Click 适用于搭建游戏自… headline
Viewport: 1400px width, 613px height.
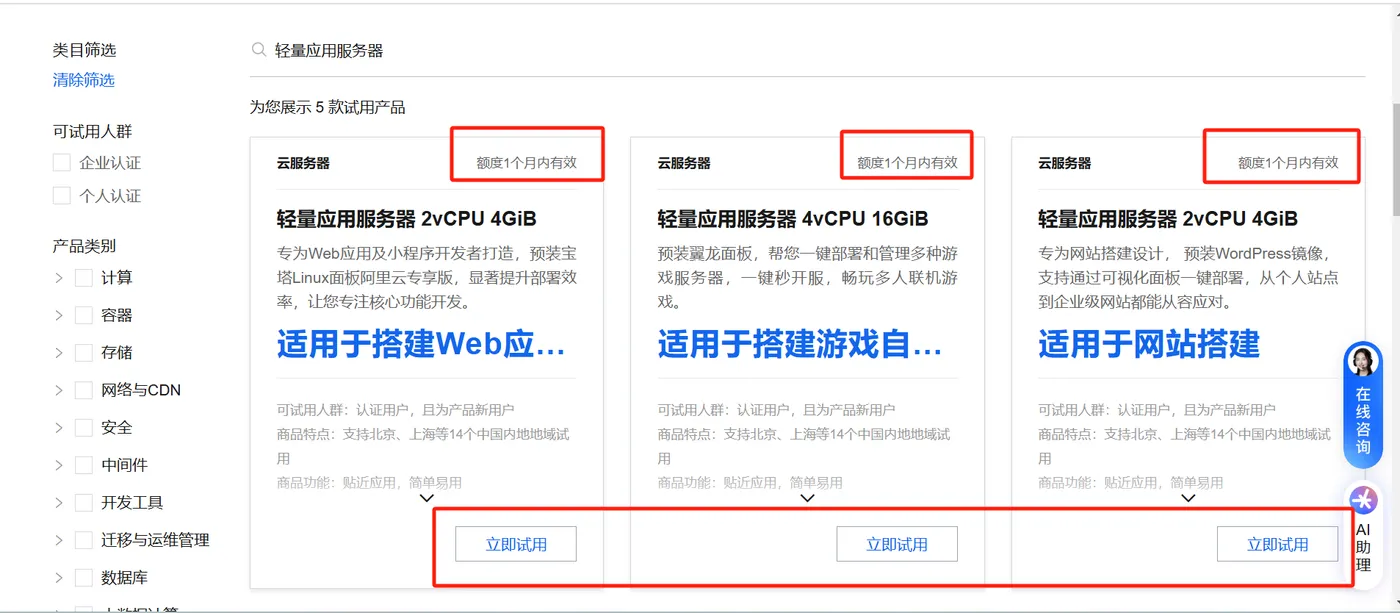coord(800,344)
